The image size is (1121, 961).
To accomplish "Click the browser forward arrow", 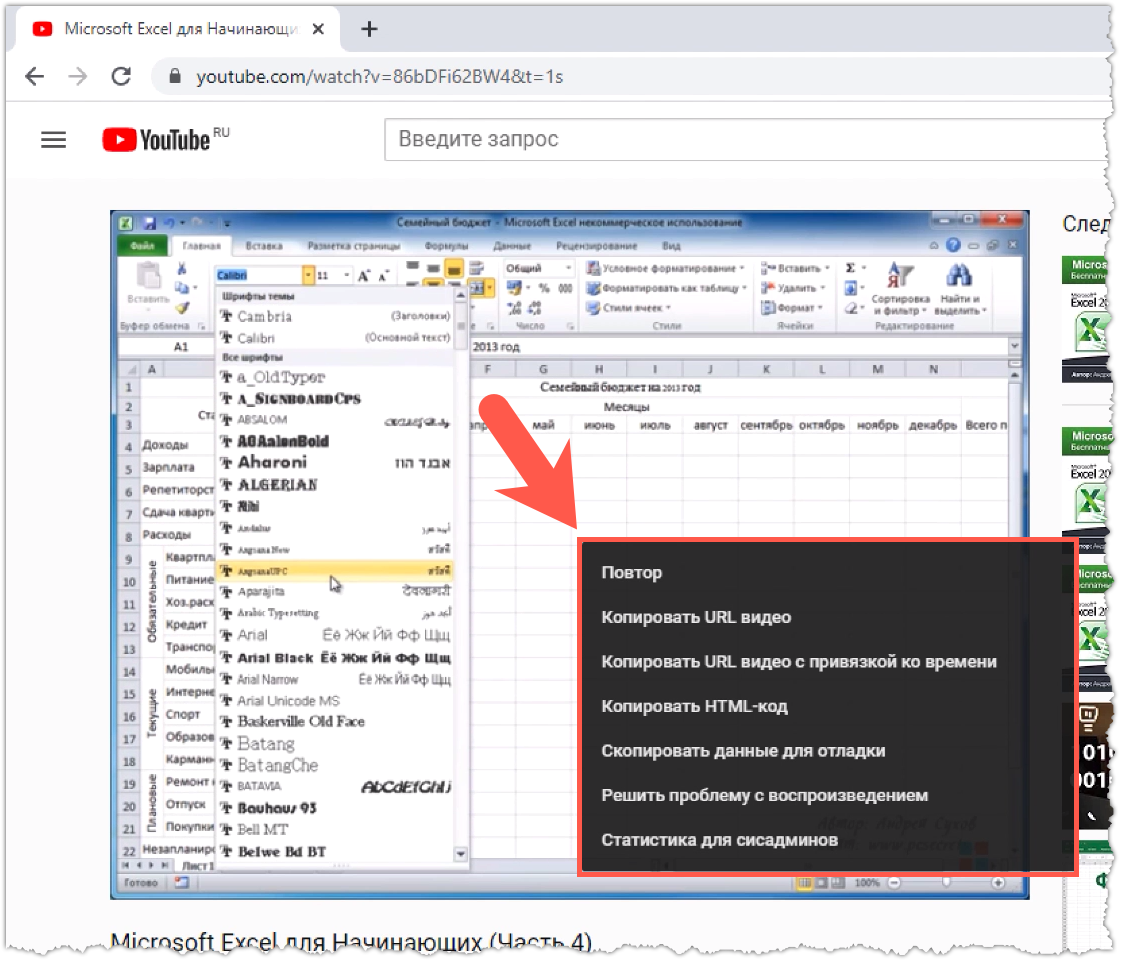I will coord(78,76).
